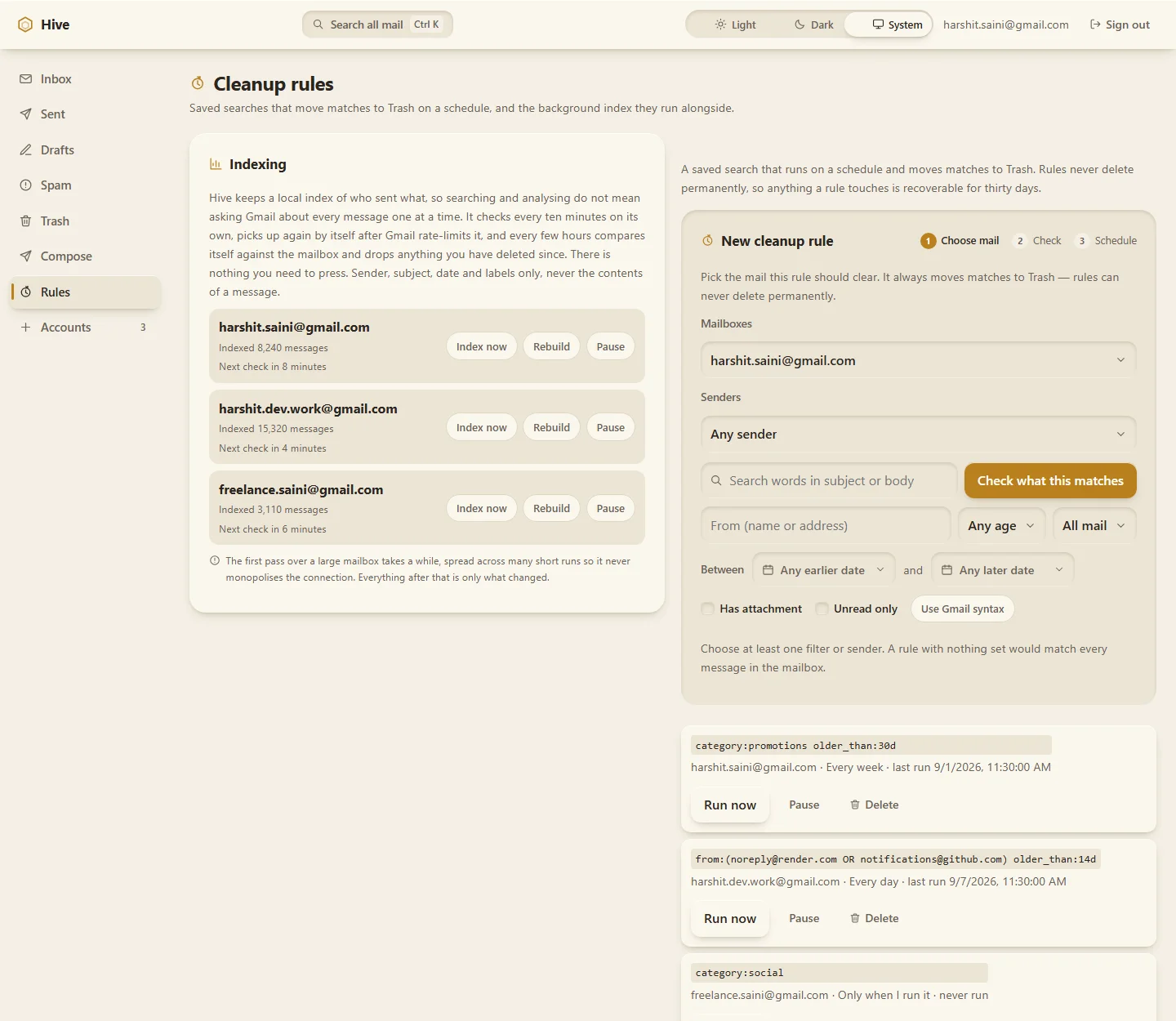Open the Any age dropdown
The image size is (1176, 1021).
click(1001, 526)
